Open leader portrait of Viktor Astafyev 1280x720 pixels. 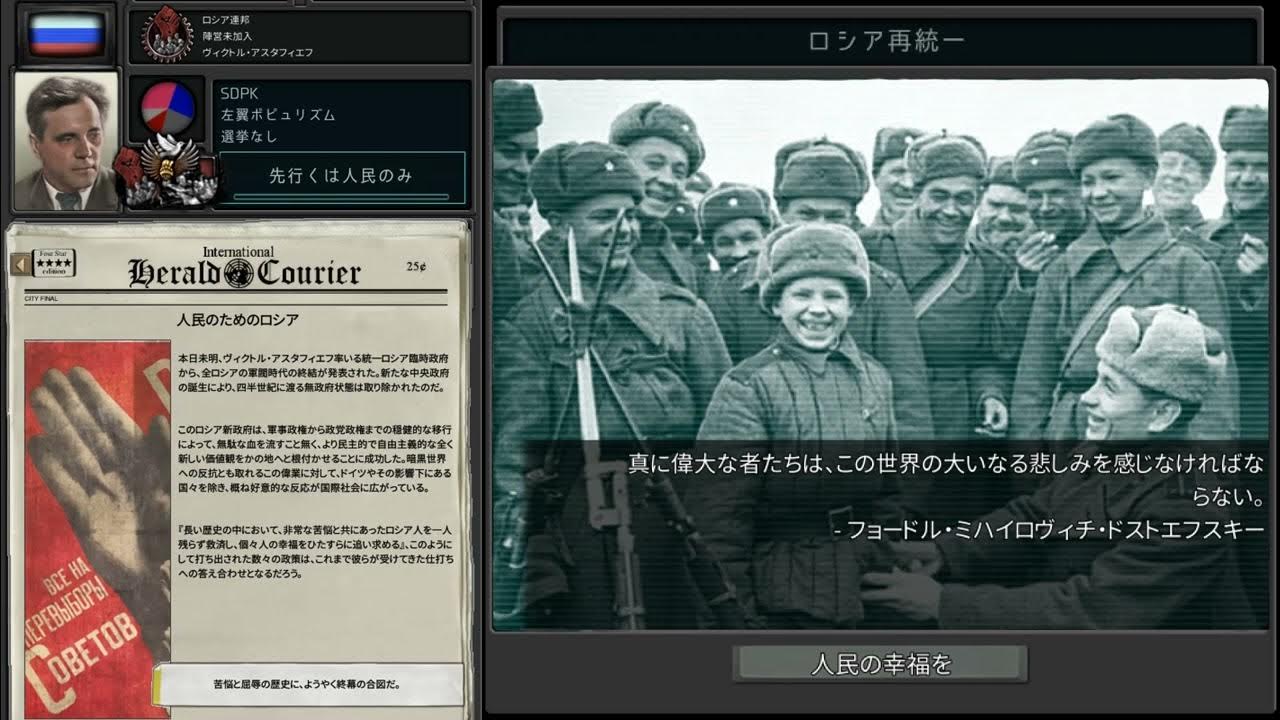(67, 142)
